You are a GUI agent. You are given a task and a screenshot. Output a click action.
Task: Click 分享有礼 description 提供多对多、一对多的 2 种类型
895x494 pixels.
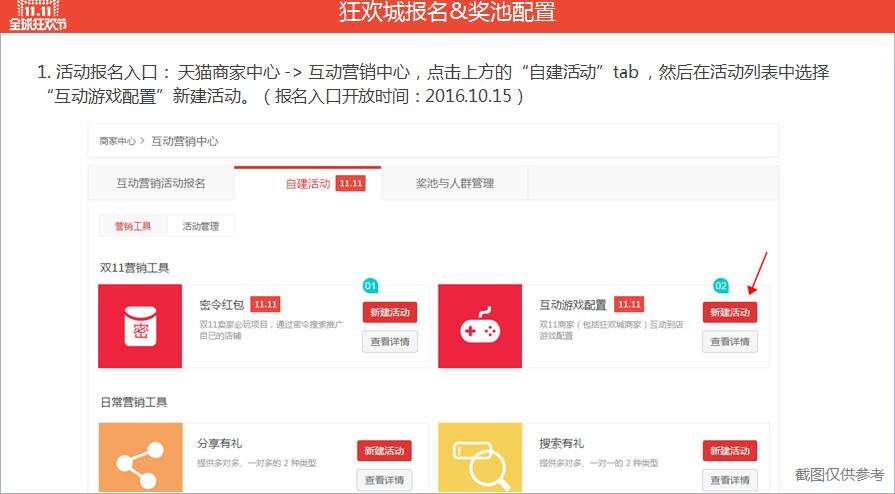257,463
